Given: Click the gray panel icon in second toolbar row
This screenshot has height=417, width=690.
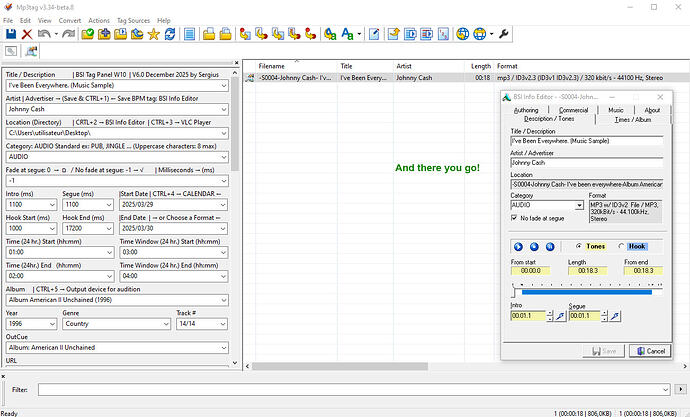Looking at the screenshot, I should point(11,51).
